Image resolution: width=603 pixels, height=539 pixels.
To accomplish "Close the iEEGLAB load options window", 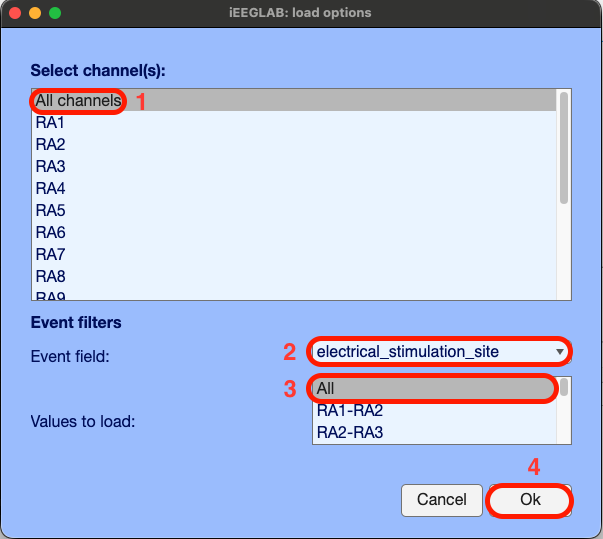I will pos(15,13).
